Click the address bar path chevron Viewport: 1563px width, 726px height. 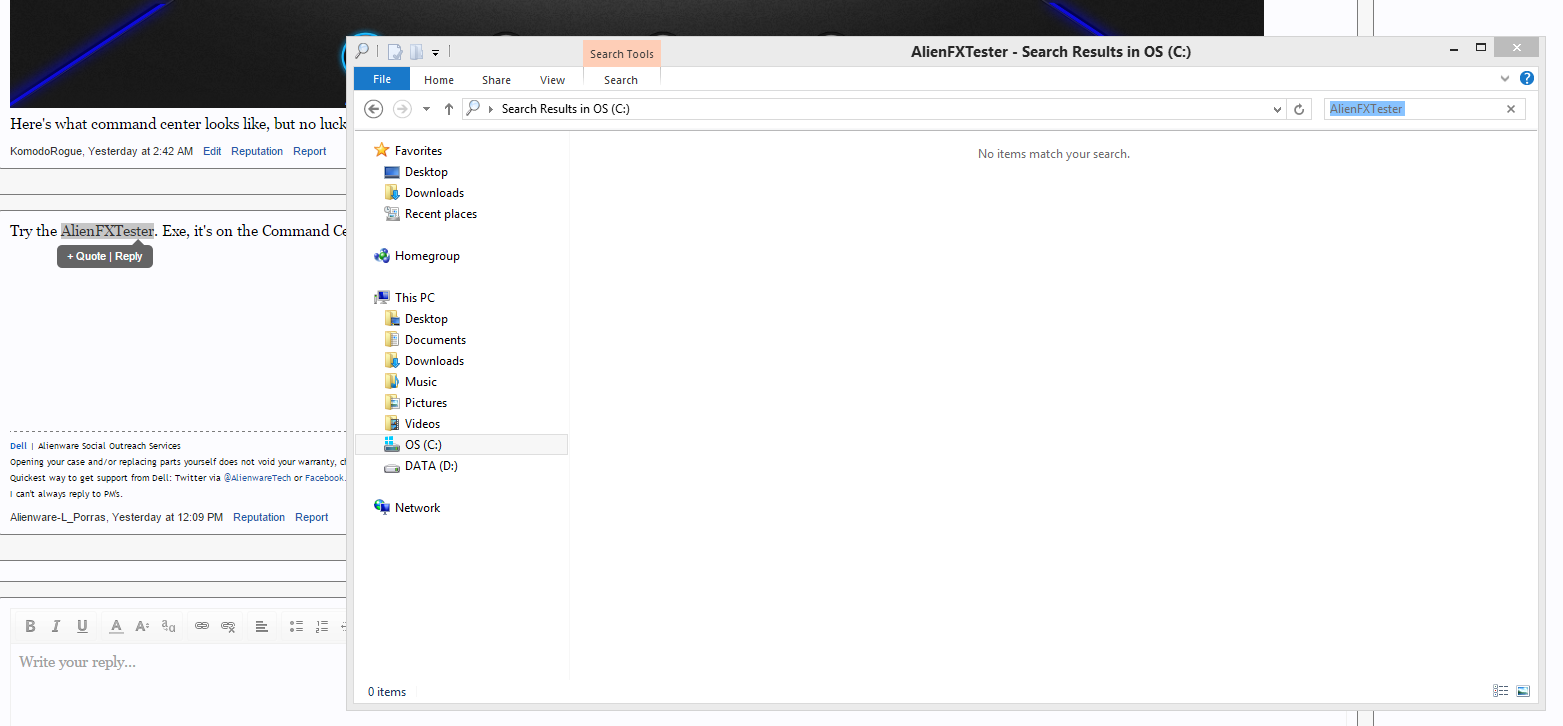click(491, 109)
